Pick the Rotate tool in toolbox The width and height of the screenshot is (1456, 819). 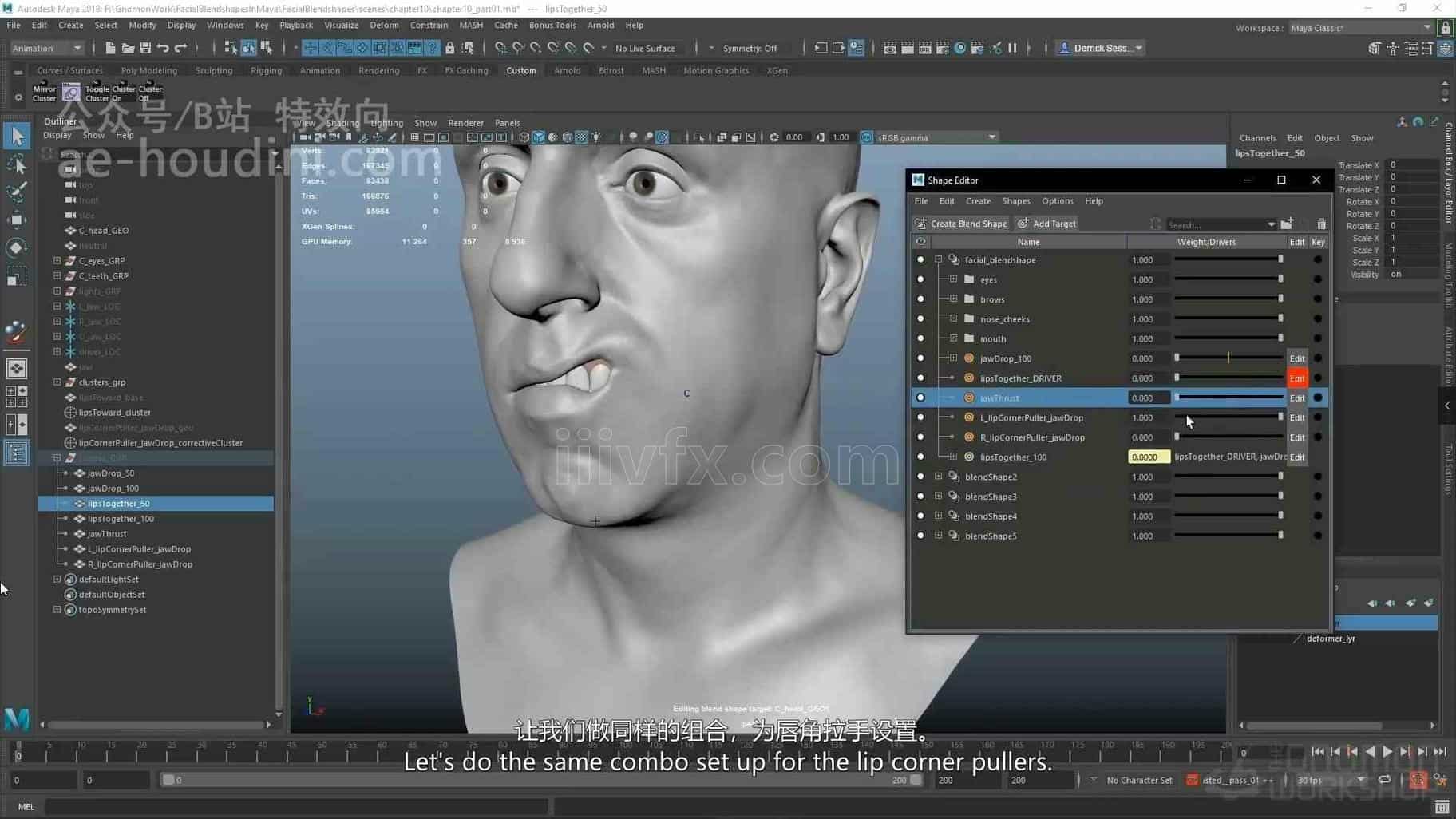(x=17, y=247)
